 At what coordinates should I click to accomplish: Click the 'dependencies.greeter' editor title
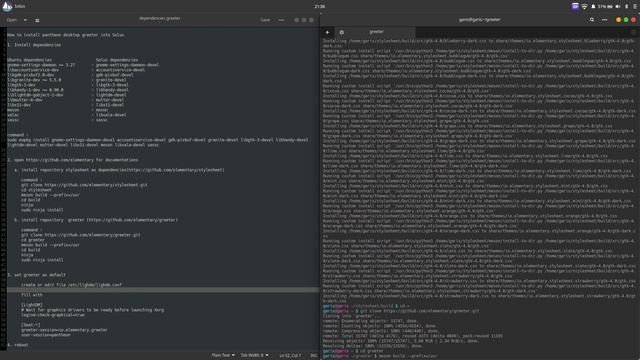click(160, 18)
